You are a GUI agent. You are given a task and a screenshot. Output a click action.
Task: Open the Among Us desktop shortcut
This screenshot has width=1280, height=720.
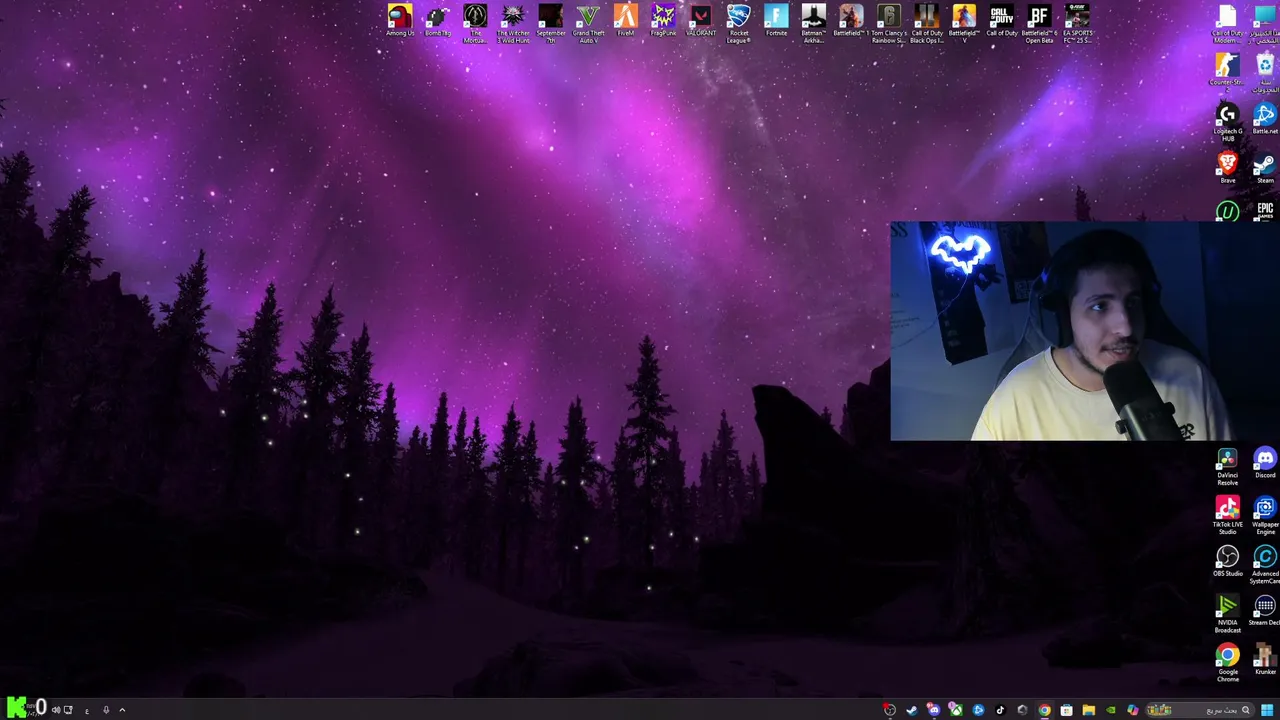(x=400, y=21)
